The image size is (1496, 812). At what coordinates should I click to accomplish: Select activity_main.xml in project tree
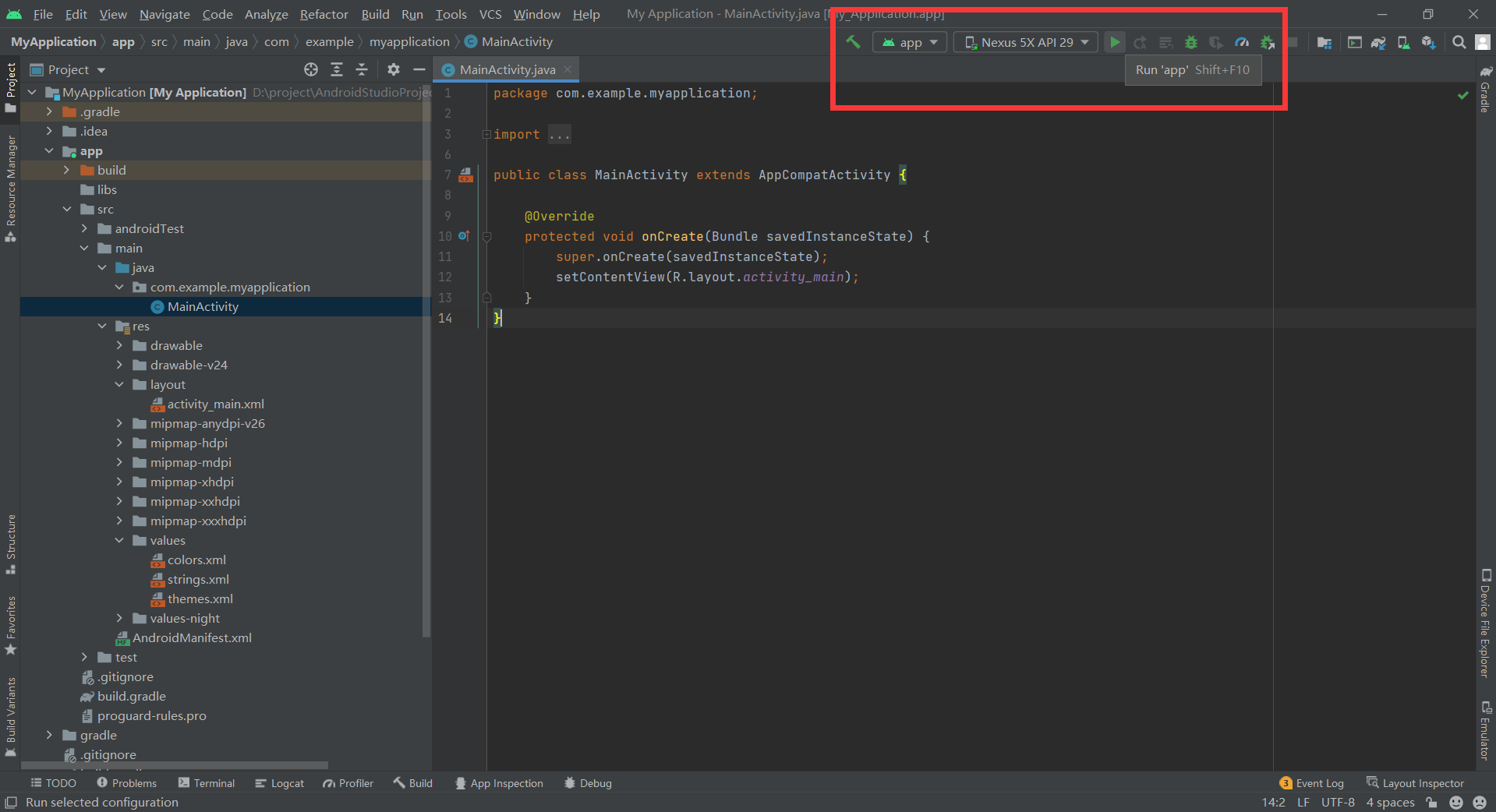coord(207,404)
